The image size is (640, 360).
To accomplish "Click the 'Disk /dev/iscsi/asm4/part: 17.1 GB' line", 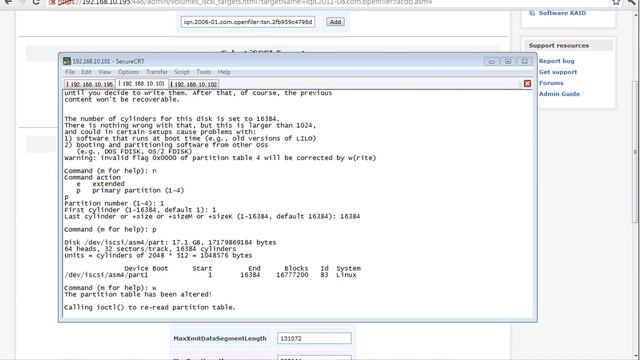I will pos(170,242).
